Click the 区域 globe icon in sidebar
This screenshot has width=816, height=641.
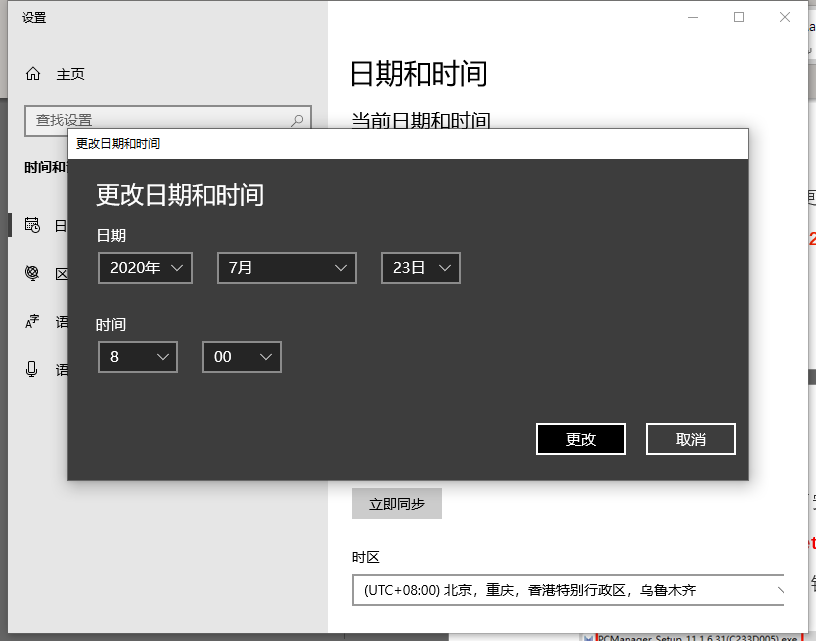[x=33, y=273]
